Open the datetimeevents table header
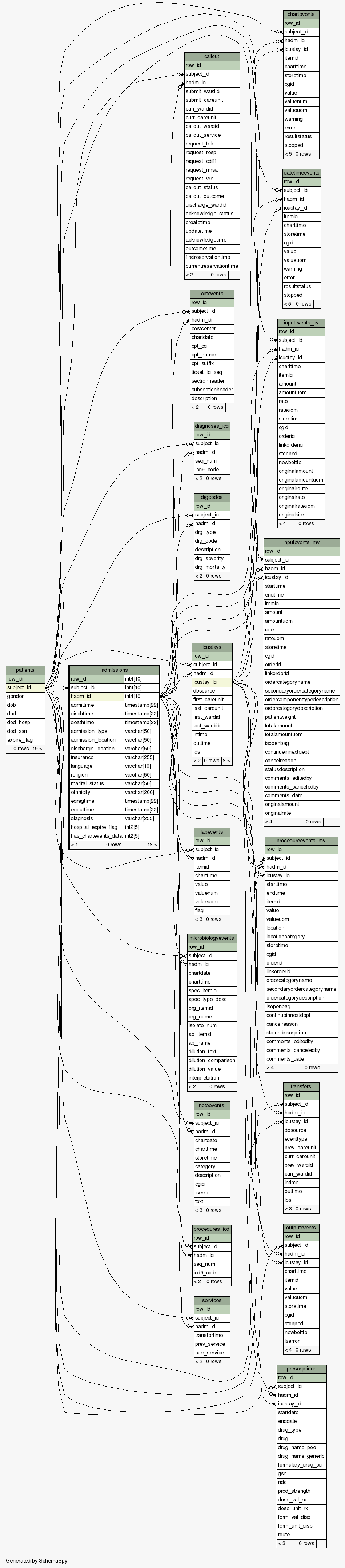 [301, 173]
